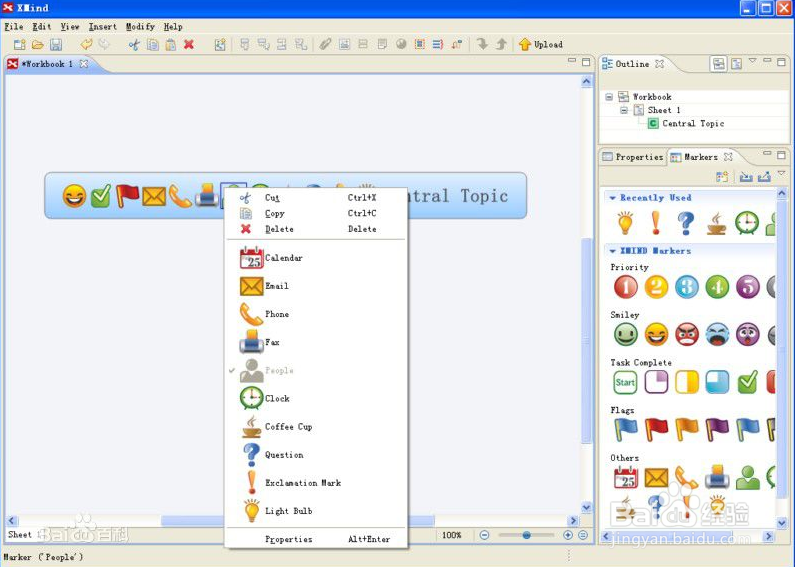Switch to the Properties tab
The width and height of the screenshot is (795, 567).
(x=633, y=157)
